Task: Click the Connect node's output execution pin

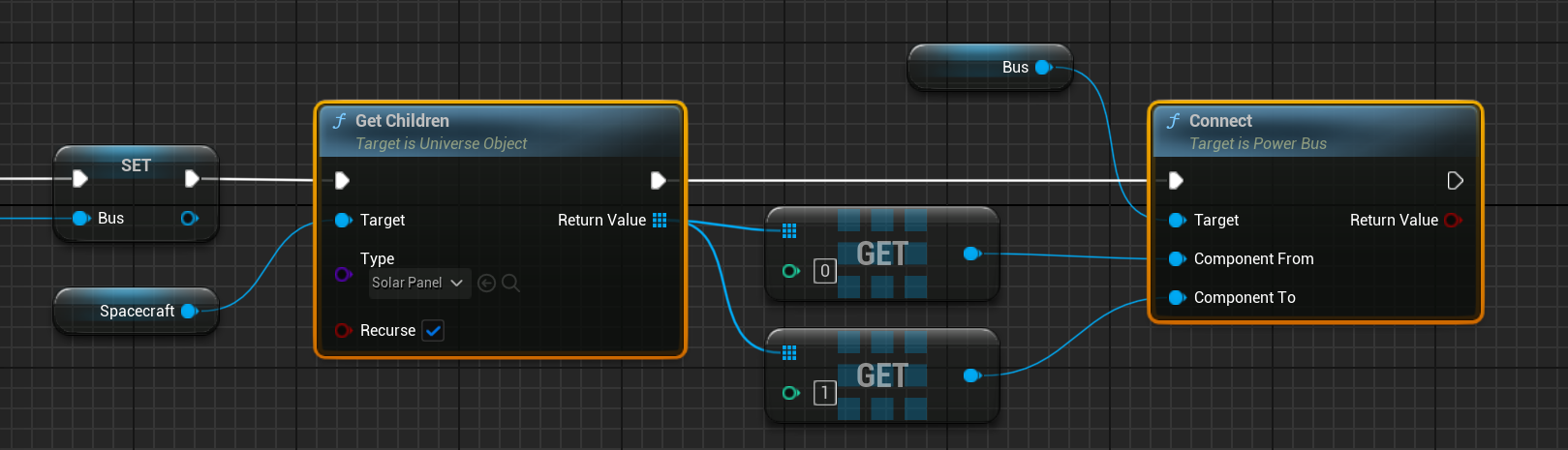Action: pyautogui.click(x=1454, y=181)
